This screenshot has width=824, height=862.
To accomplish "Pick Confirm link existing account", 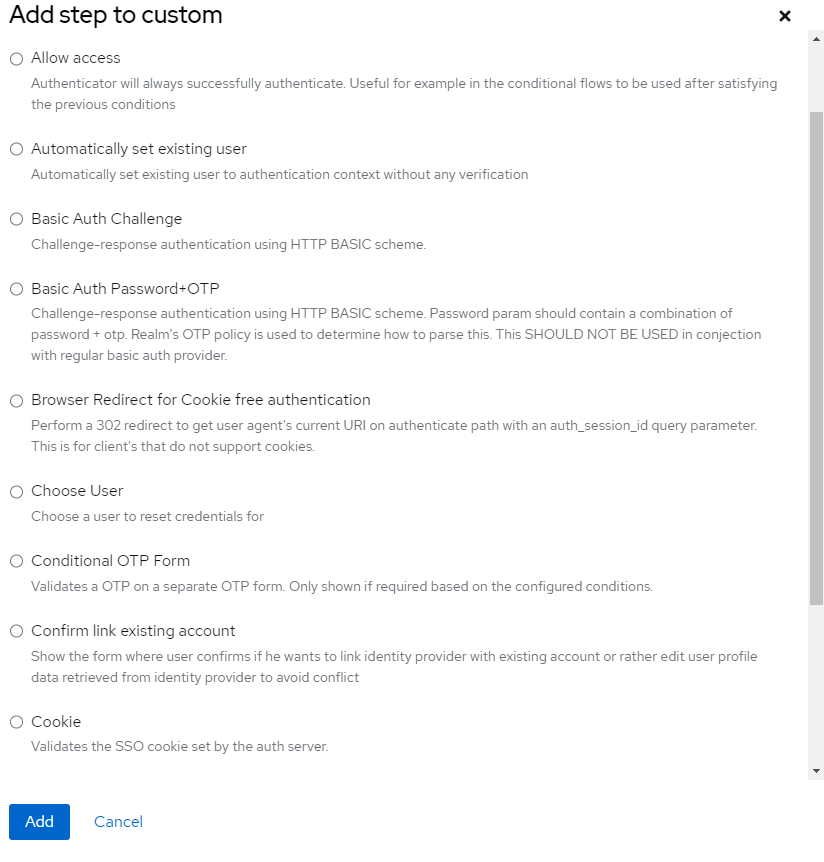I will pos(16,631).
